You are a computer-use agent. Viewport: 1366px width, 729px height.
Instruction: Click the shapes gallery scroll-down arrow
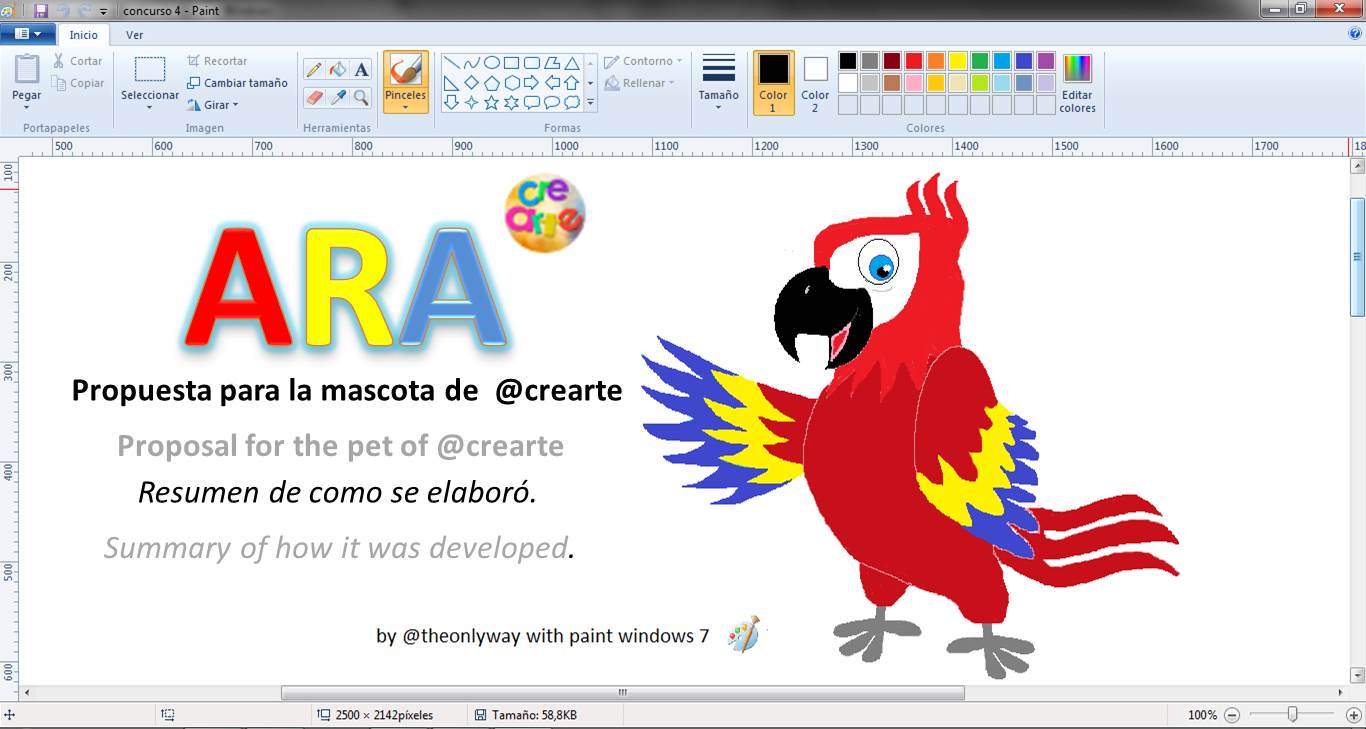(x=590, y=82)
